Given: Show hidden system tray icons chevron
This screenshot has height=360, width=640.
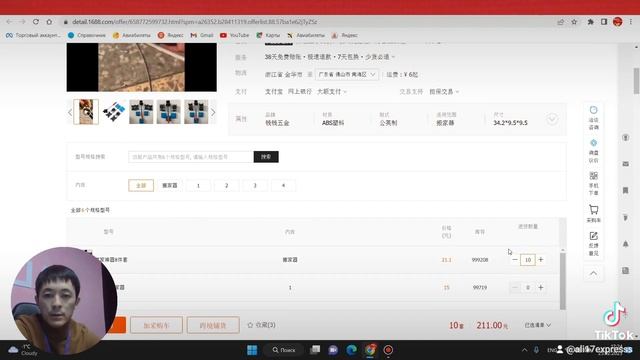Looking at the screenshot, I should point(524,350).
